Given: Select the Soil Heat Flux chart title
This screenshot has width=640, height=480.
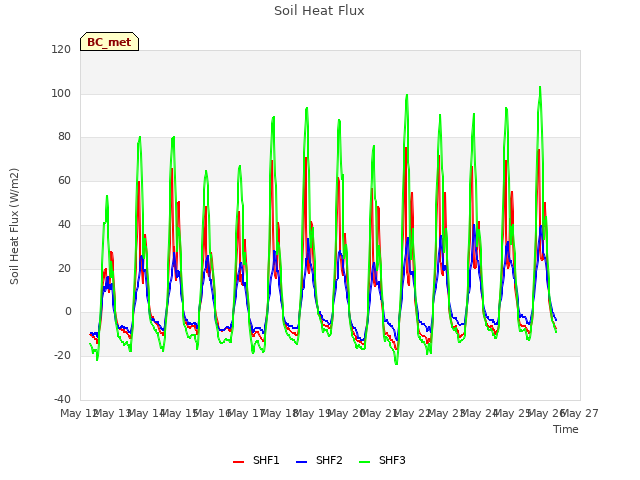Looking at the screenshot, I should tap(319, 11).
